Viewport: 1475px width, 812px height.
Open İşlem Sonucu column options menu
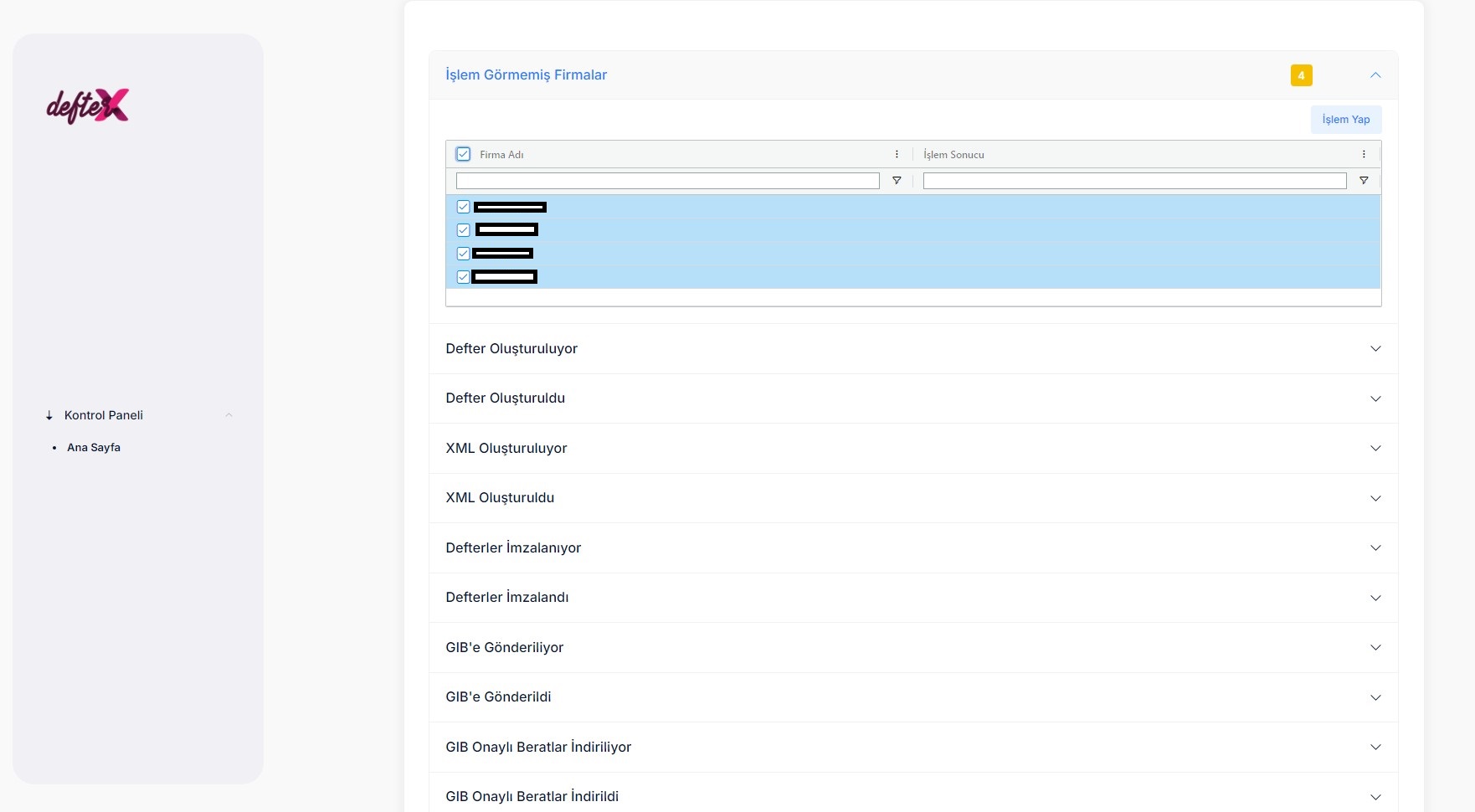[x=1364, y=155]
